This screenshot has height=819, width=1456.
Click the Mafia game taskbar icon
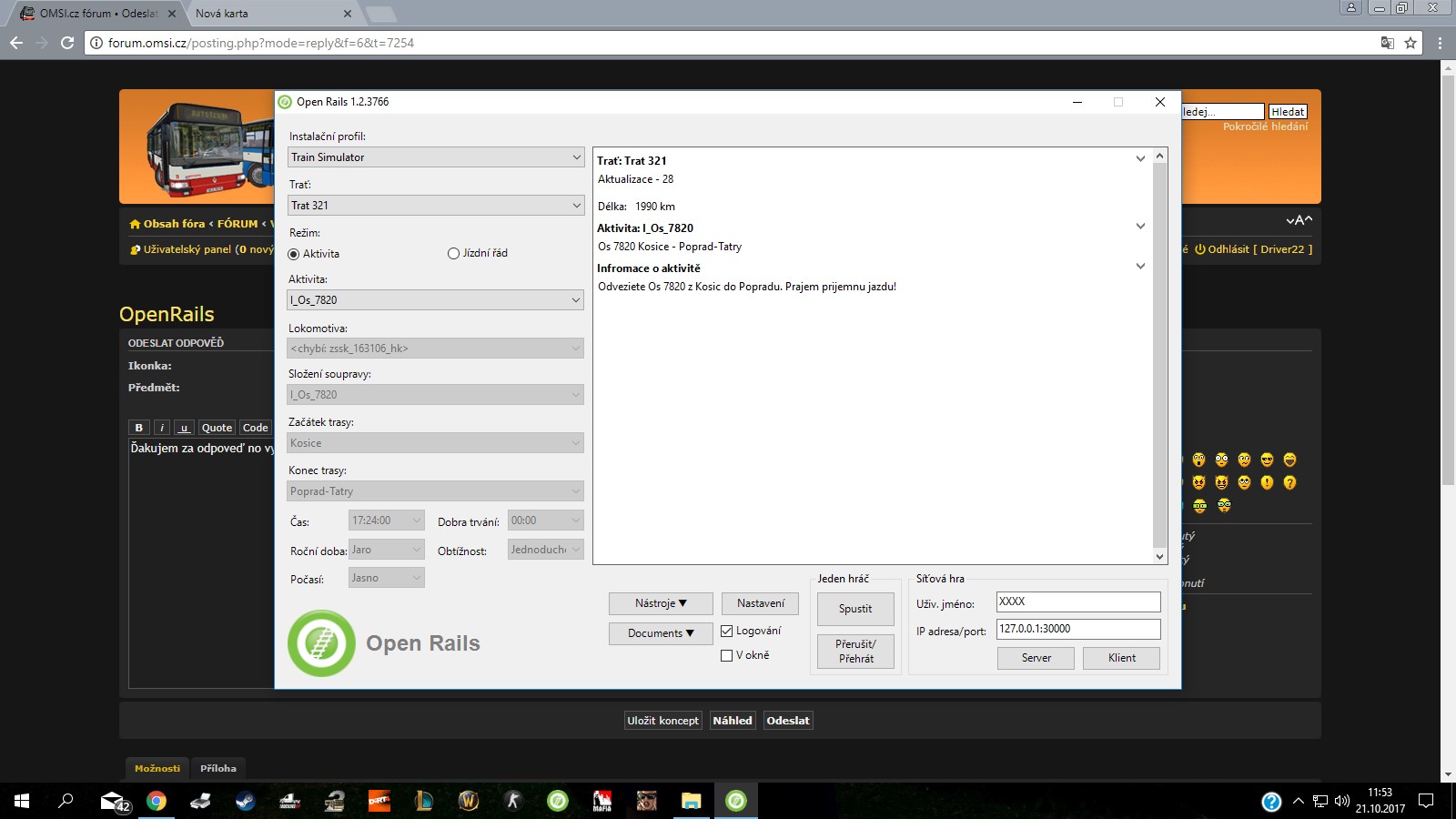602,801
